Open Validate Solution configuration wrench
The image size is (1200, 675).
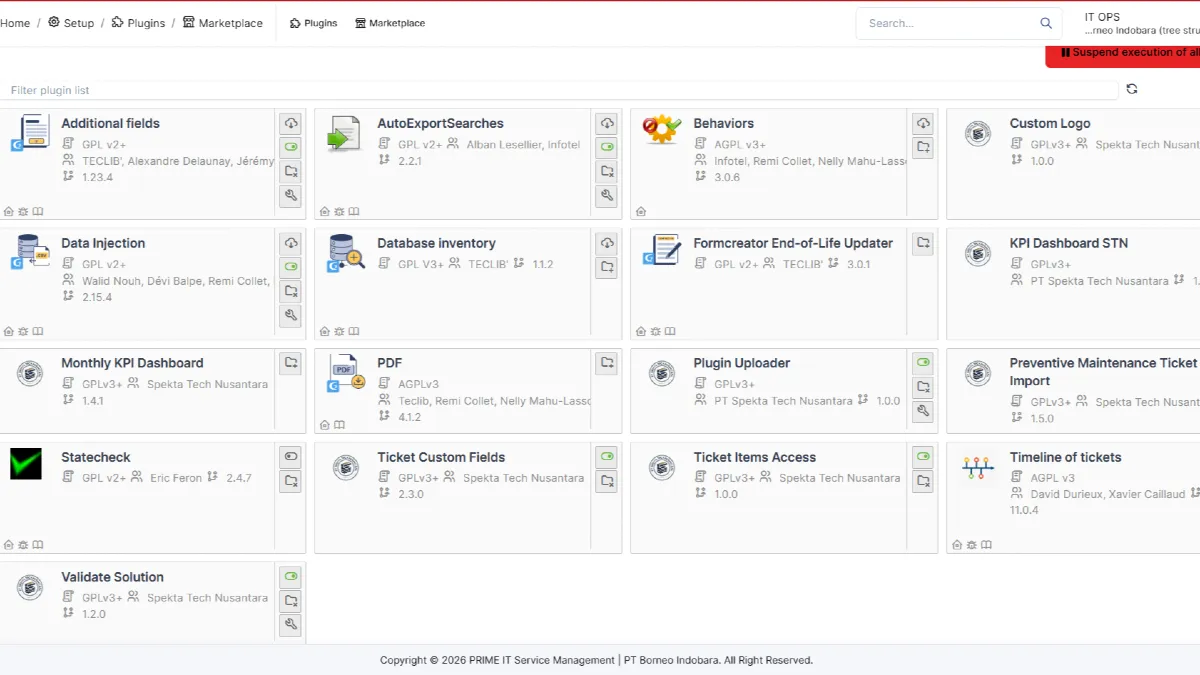(291, 625)
